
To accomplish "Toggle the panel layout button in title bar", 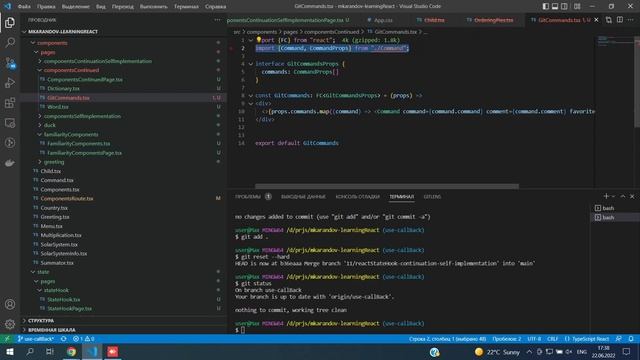I will [x=555, y=6].
